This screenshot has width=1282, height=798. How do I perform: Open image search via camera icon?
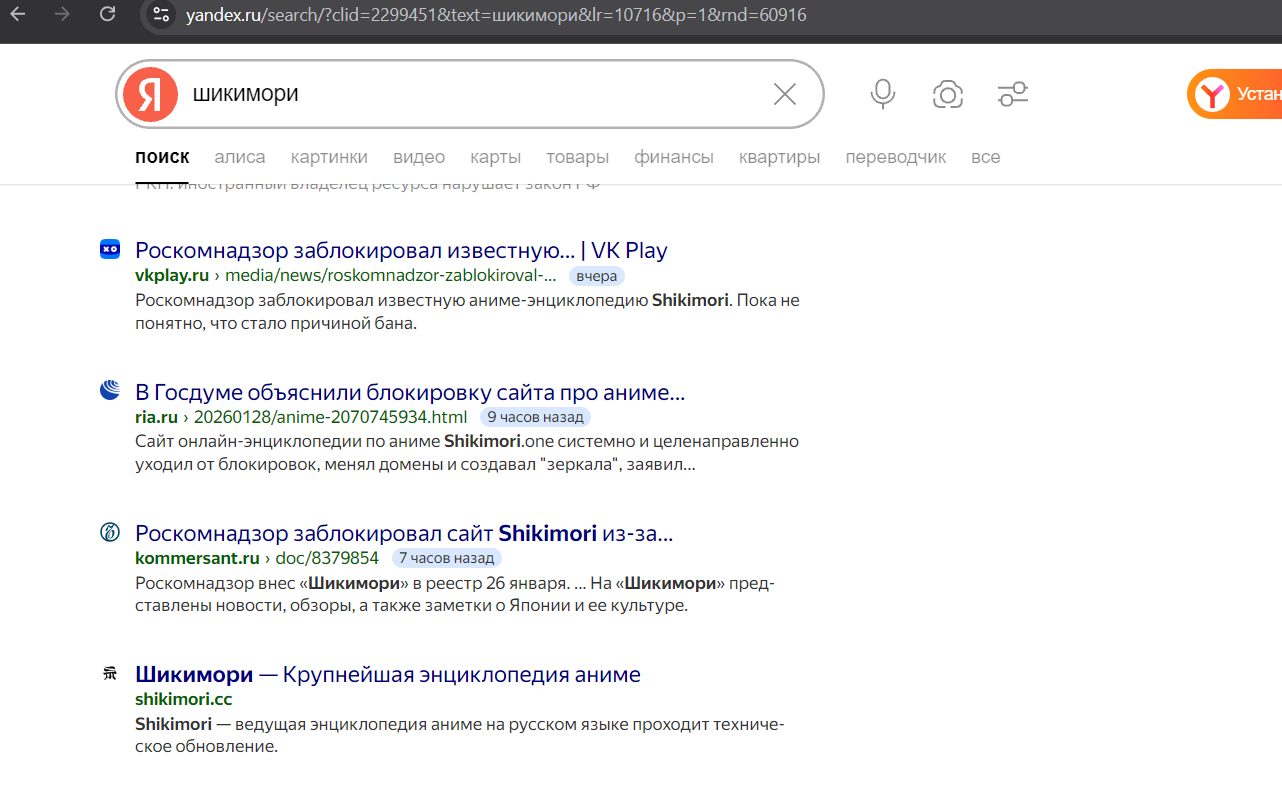point(947,94)
